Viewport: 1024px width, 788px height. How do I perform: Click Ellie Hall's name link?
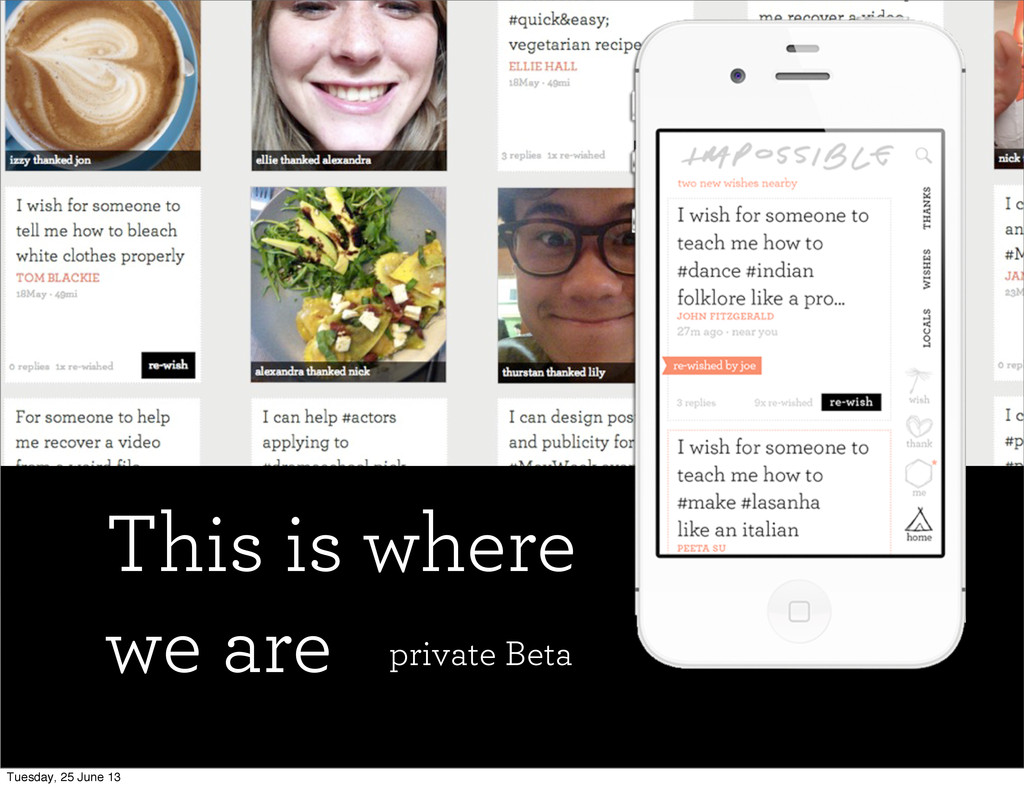(543, 66)
